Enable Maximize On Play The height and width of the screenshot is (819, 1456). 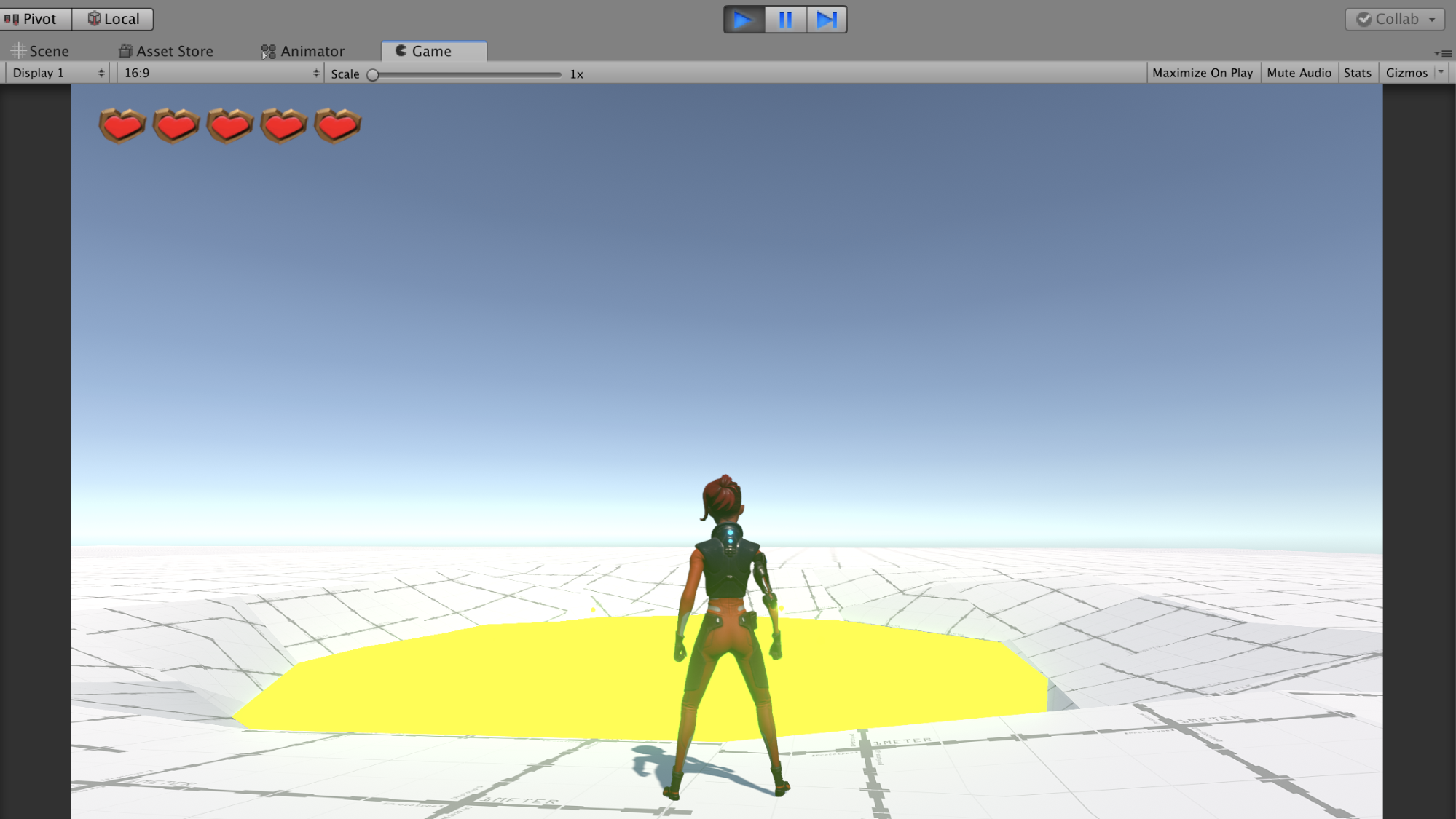[1203, 73]
